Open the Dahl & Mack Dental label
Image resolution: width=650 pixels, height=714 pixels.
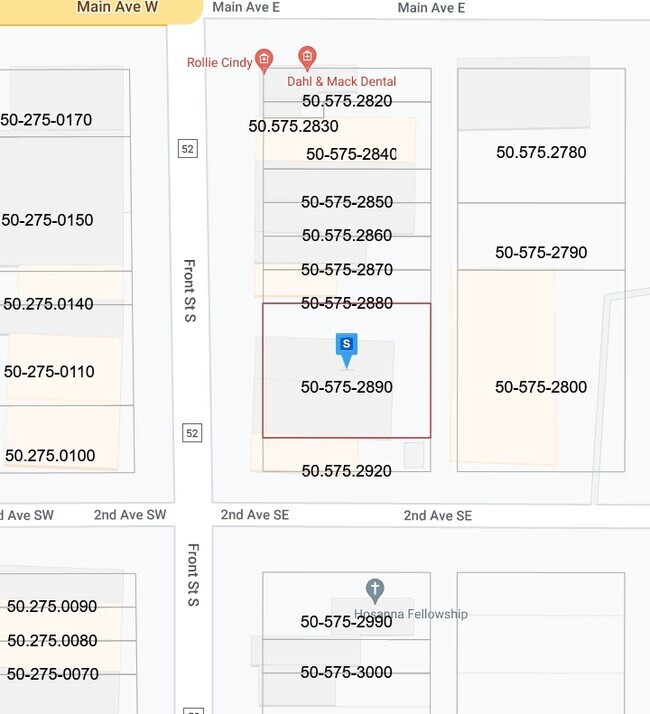341,81
